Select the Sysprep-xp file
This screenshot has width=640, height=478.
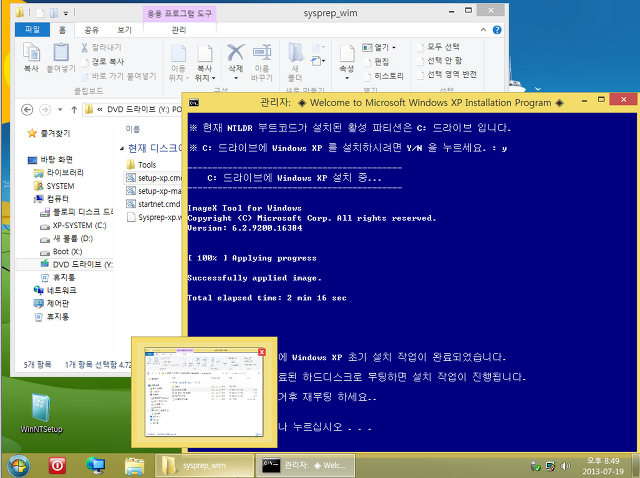(x=153, y=217)
